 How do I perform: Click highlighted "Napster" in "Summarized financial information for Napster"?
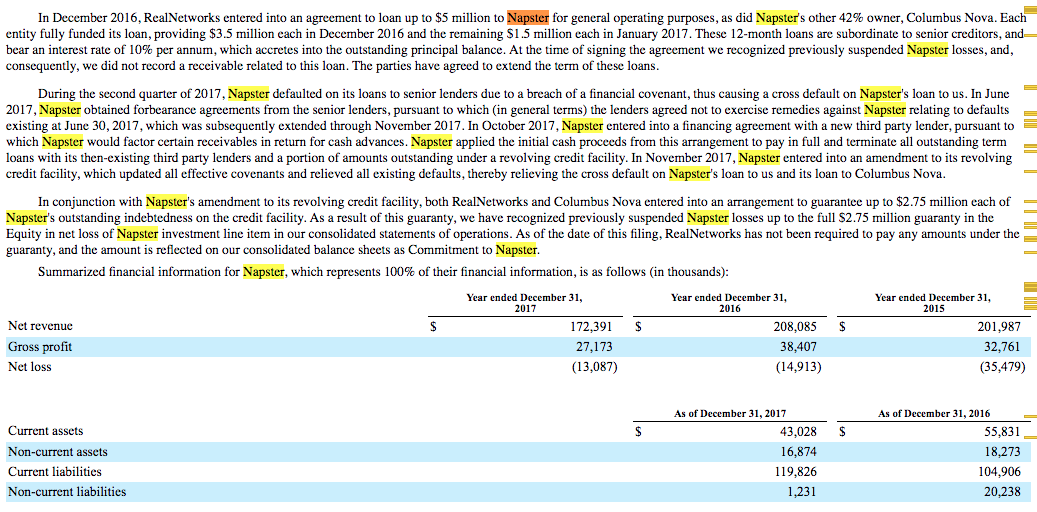[x=263, y=272]
